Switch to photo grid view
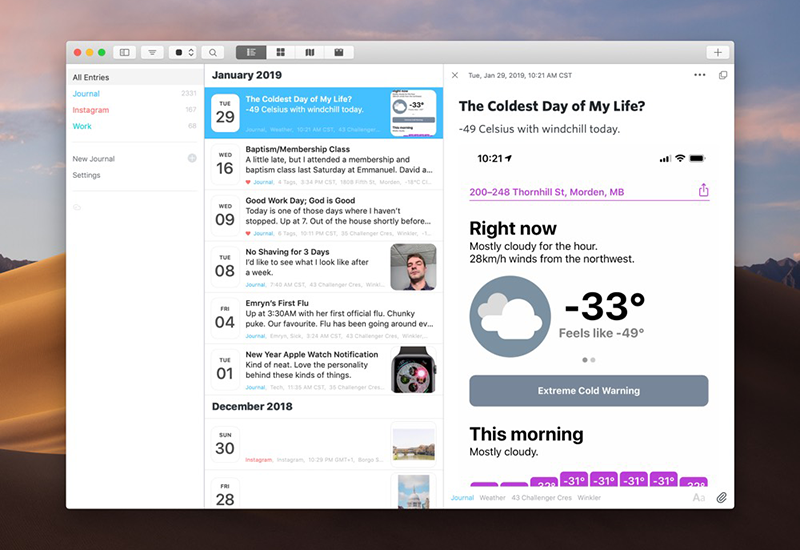800x550 pixels. point(281,53)
